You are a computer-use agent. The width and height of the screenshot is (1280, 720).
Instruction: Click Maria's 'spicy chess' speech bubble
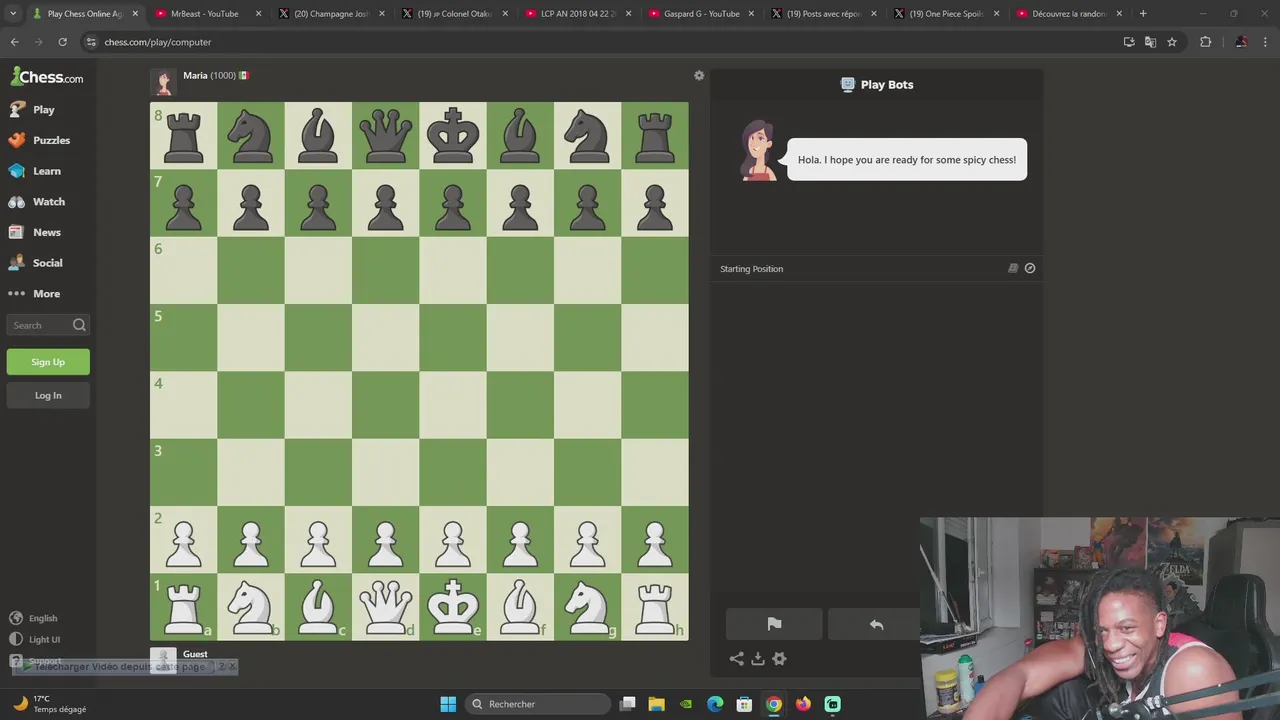click(907, 160)
